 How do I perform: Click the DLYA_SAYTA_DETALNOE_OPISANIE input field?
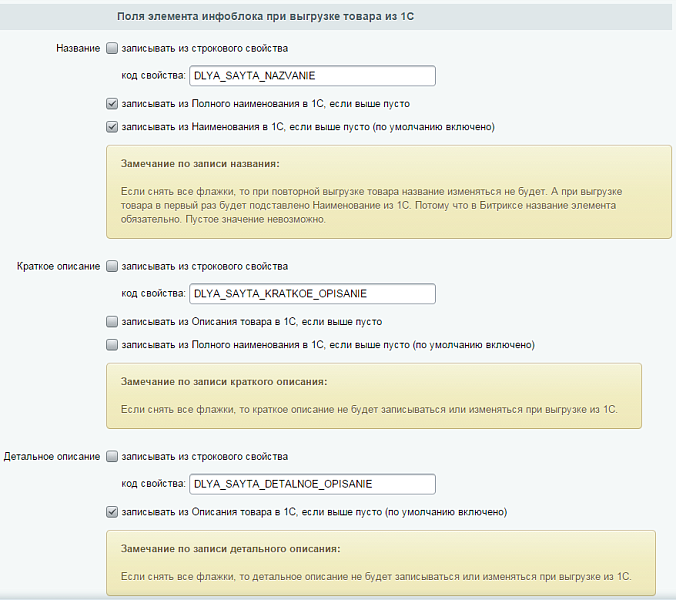tap(311, 484)
